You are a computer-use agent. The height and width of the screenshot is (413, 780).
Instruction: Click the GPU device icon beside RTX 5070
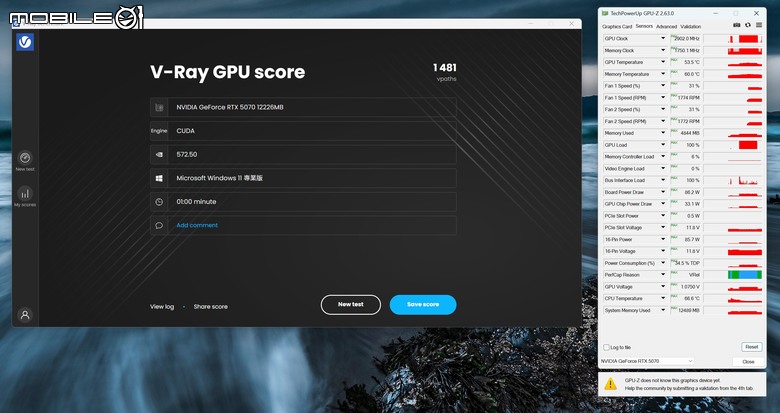159,107
